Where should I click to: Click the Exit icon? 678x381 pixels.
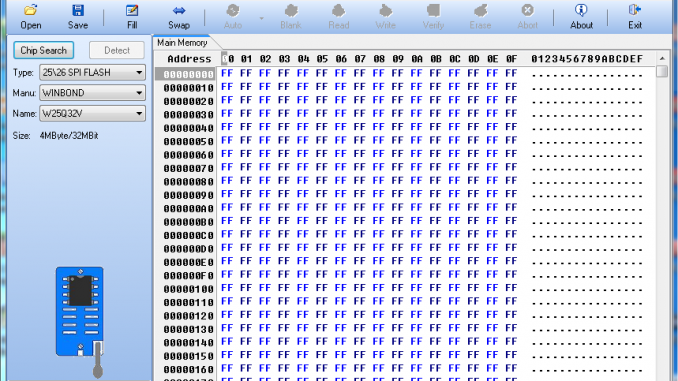coord(635,17)
